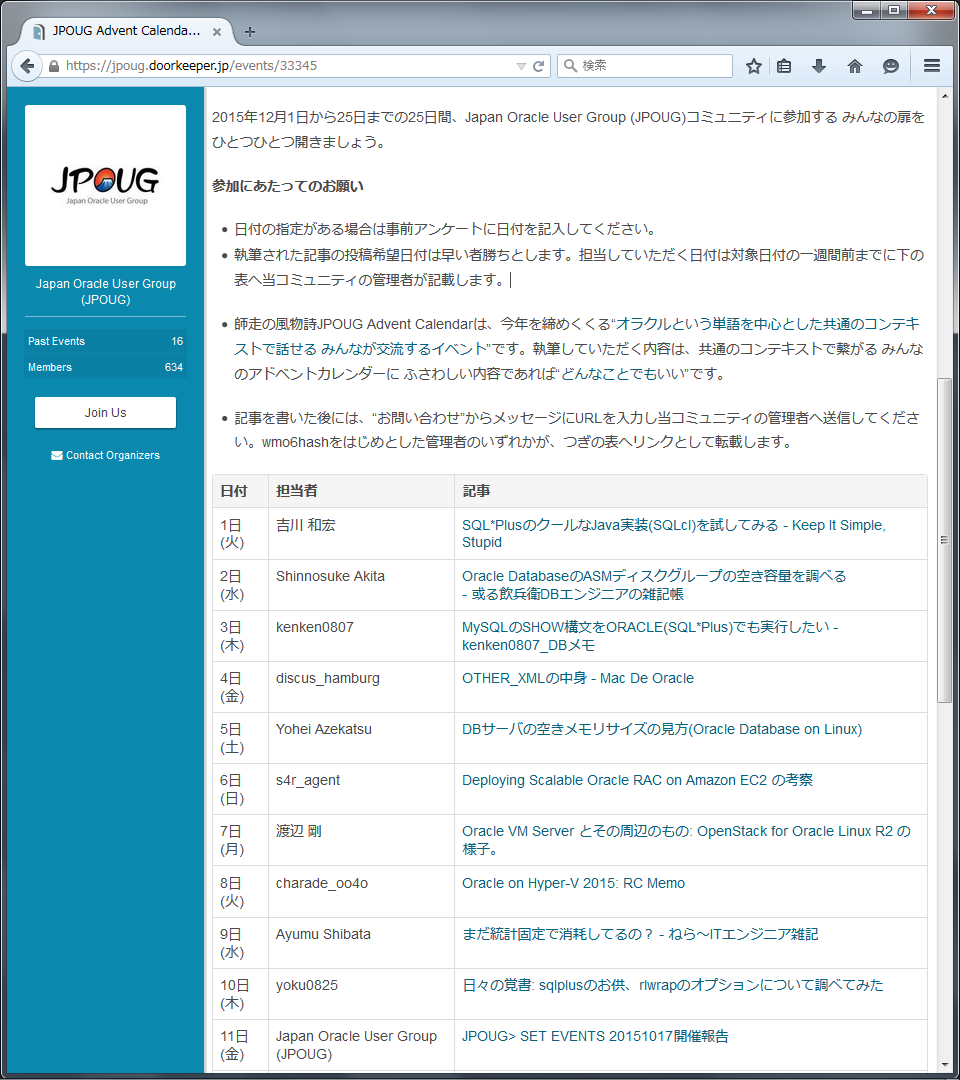Image resolution: width=960 pixels, height=1080 pixels.
Task: Open the downloads arrow icon
Action: pos(819,66)
